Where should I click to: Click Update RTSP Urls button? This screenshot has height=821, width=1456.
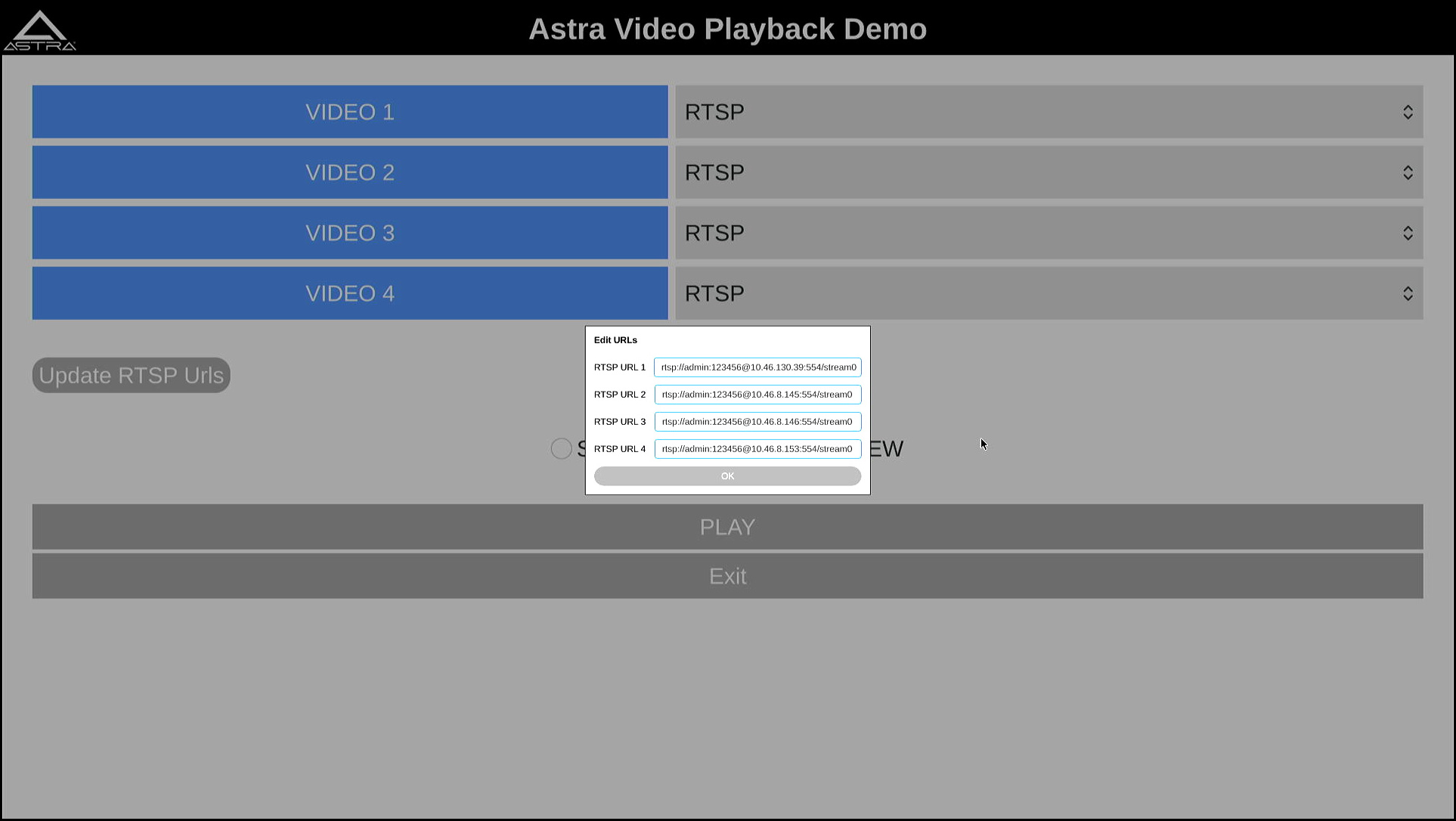[131, 374]
